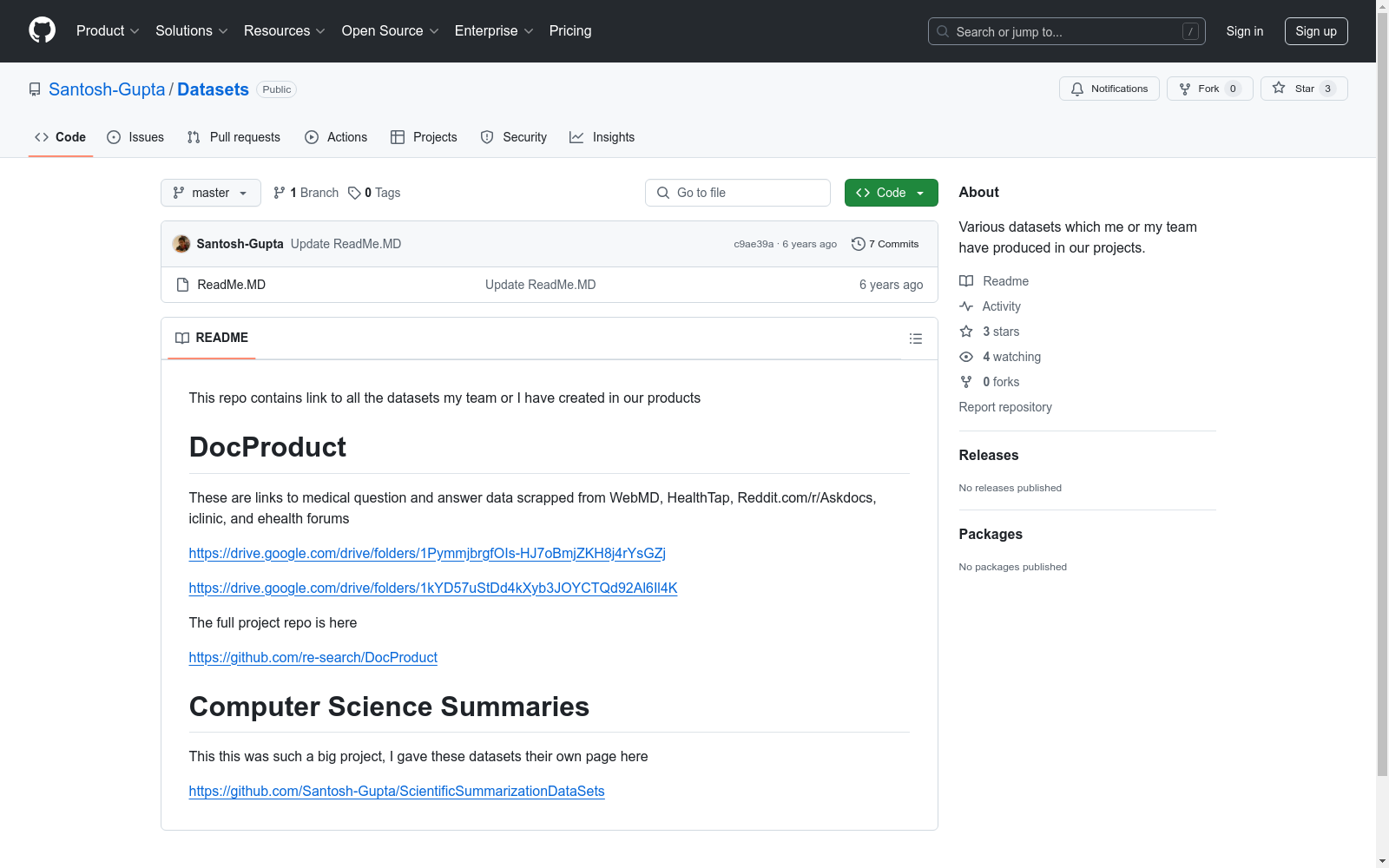Image resolution: width=1389 pixels, height=868 pixels.
Task: Open Santosh-Gupta author link in commit bar
Action: click(240, 244)
